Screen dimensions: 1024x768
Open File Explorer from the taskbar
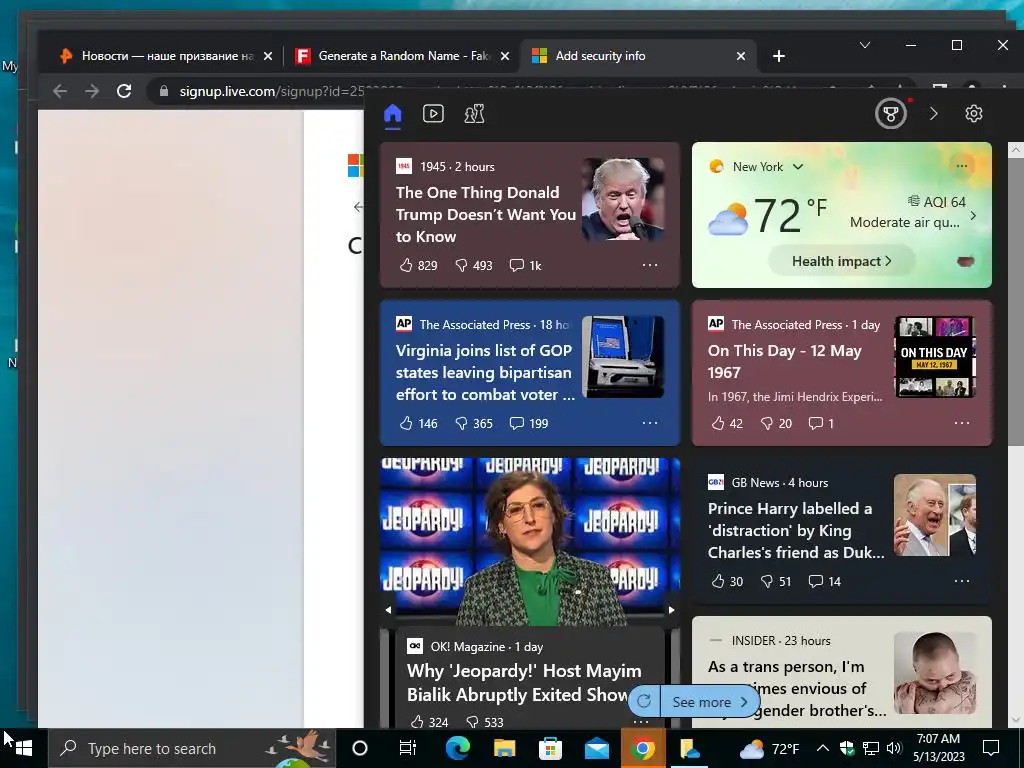coord(504,748)
